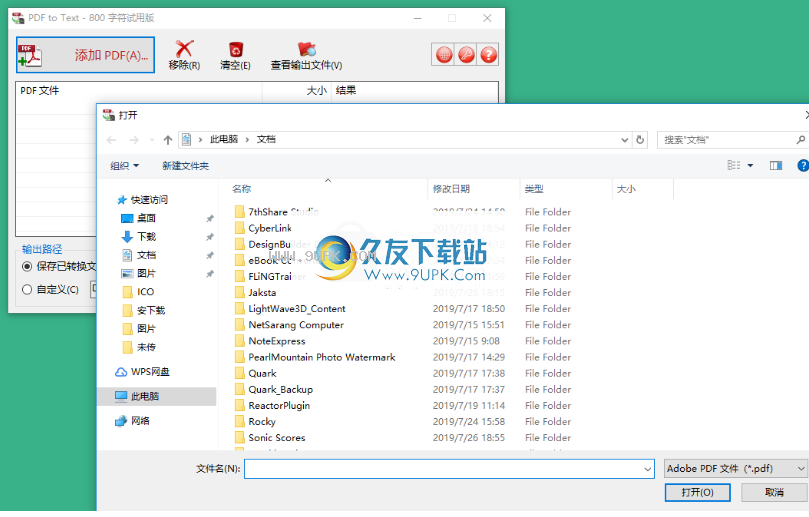809x517 pixels.
Task: Open recent locations dropdown arrow
Action: coord(152,140)
